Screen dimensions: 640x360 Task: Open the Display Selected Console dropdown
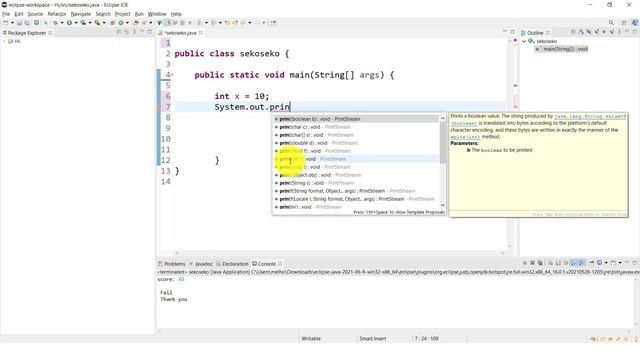606,263
